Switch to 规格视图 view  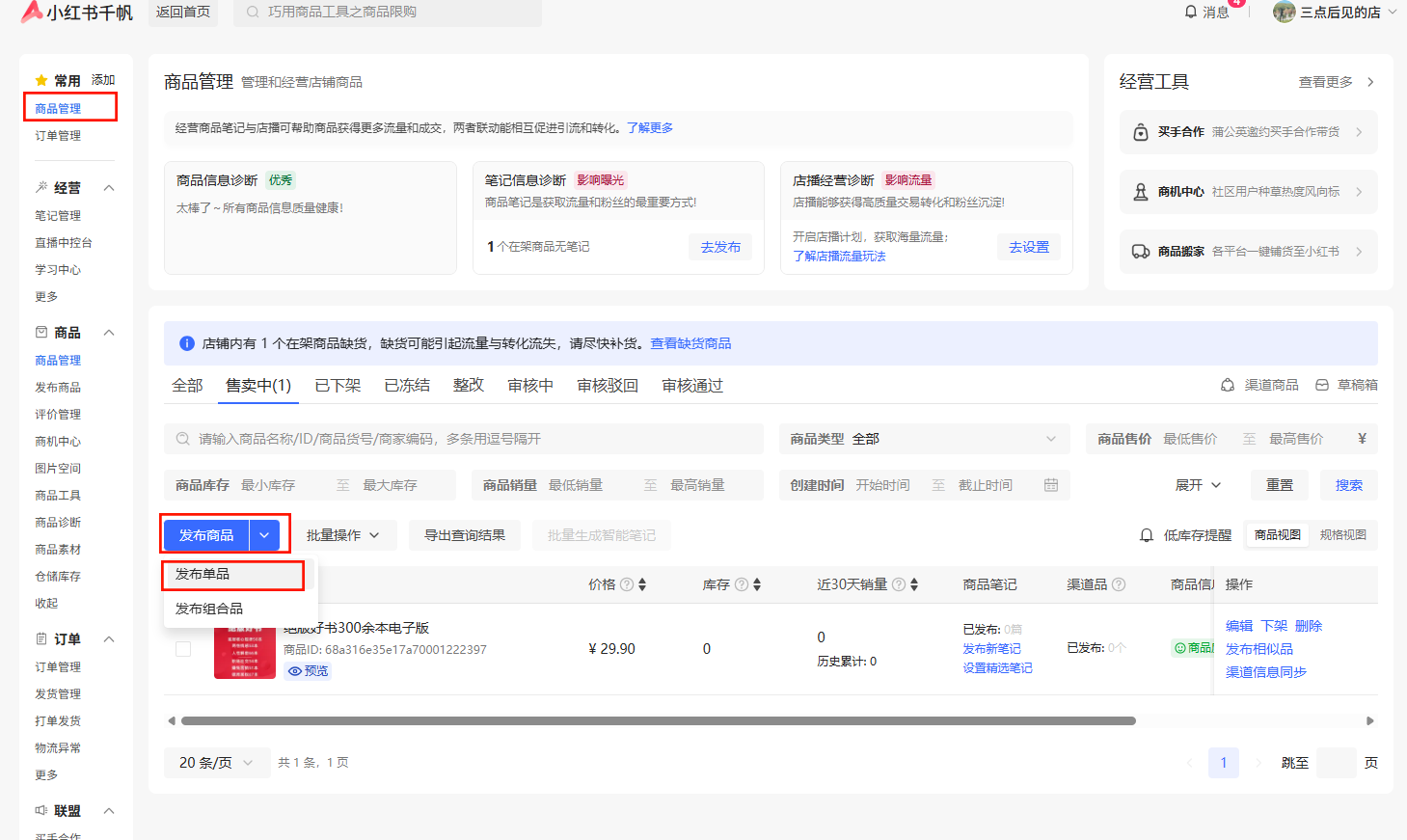tap(1342, 535)
